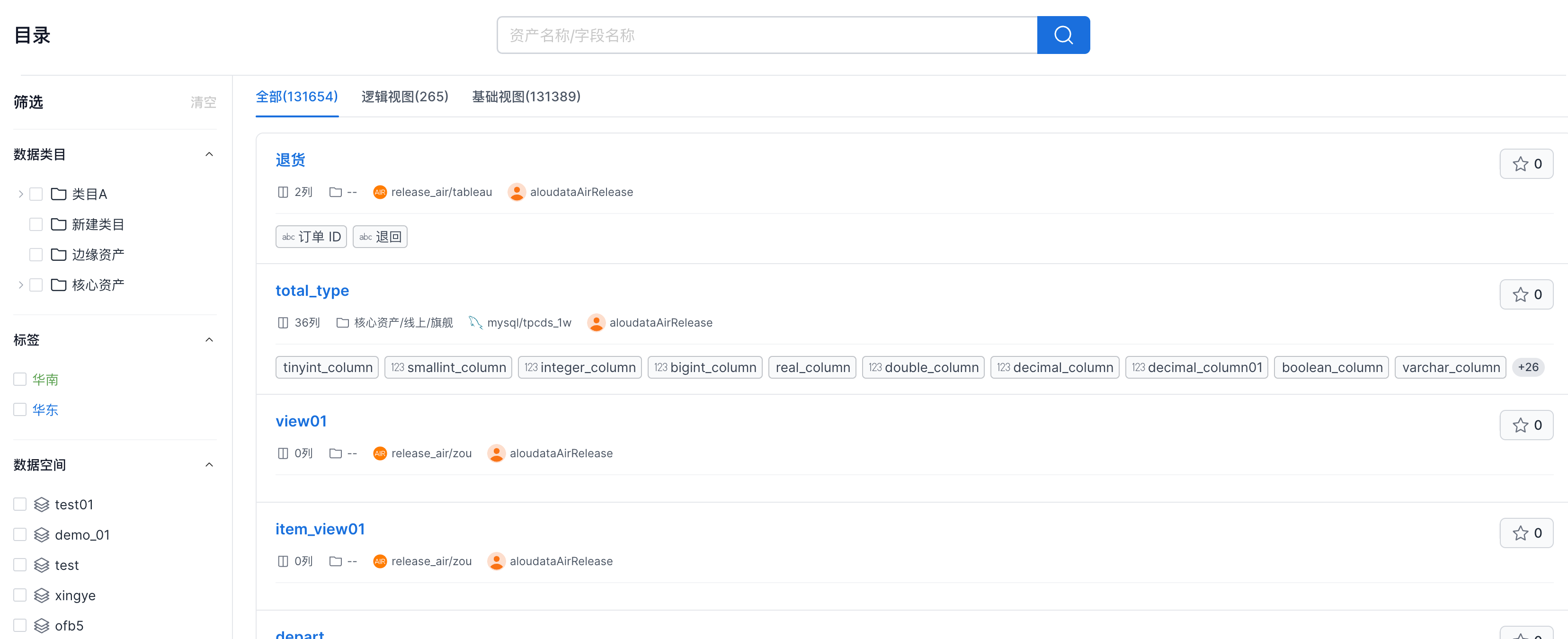The height and width of the screenshot is (639, 1568).
Task: Click the mysql/tpcds_1w datasource icon
Action: 475,322
